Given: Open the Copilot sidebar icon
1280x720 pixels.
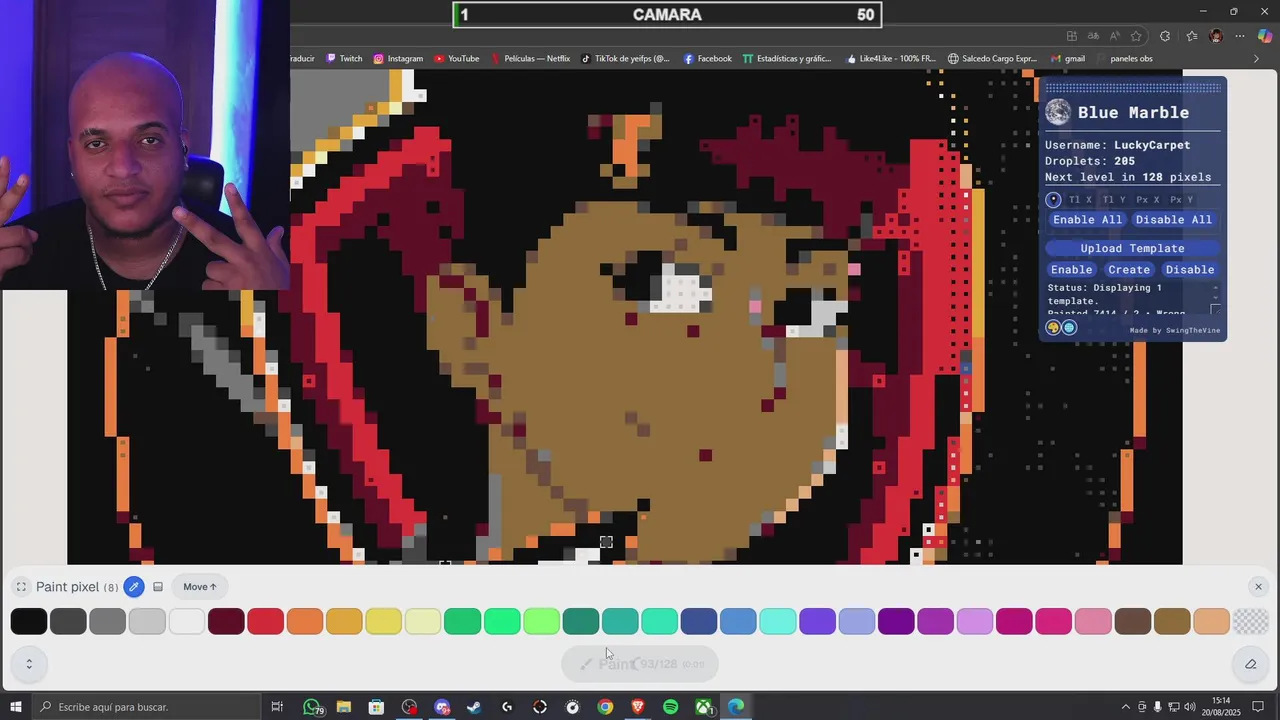Looking at the screenshot, I should [x=1264, y=36].
